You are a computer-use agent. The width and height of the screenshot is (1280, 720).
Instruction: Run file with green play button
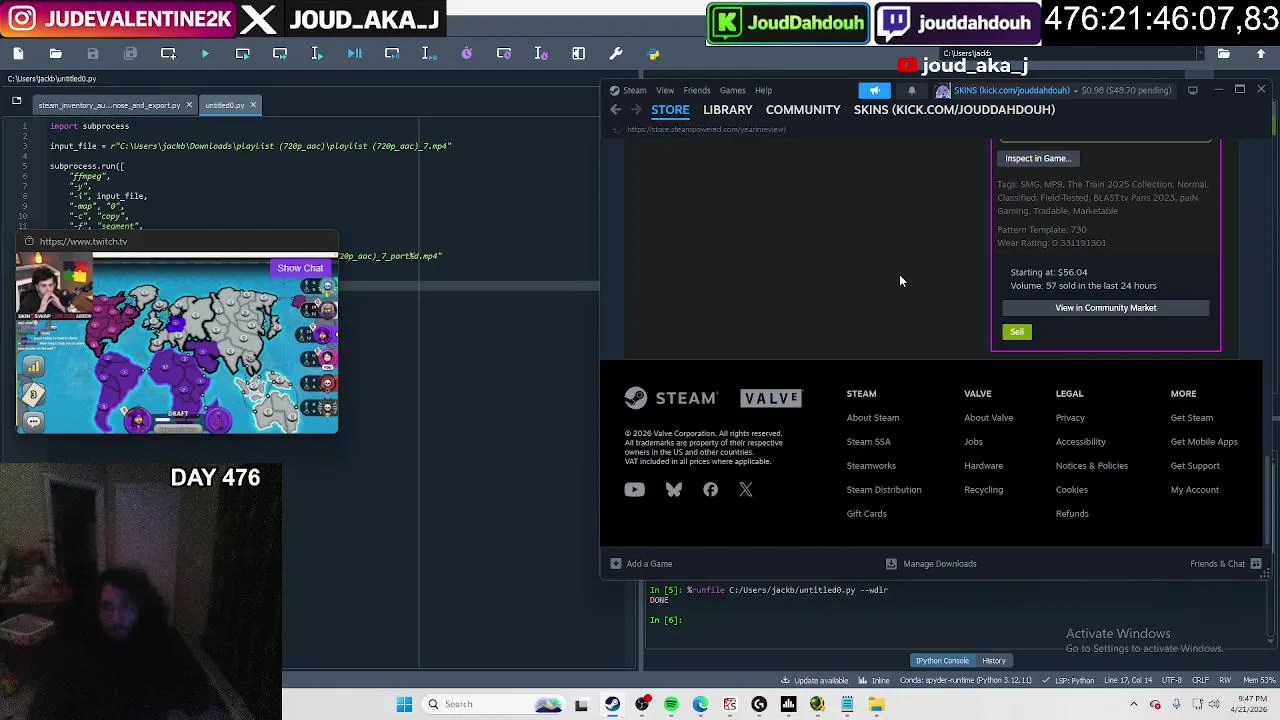click(205, 53)
